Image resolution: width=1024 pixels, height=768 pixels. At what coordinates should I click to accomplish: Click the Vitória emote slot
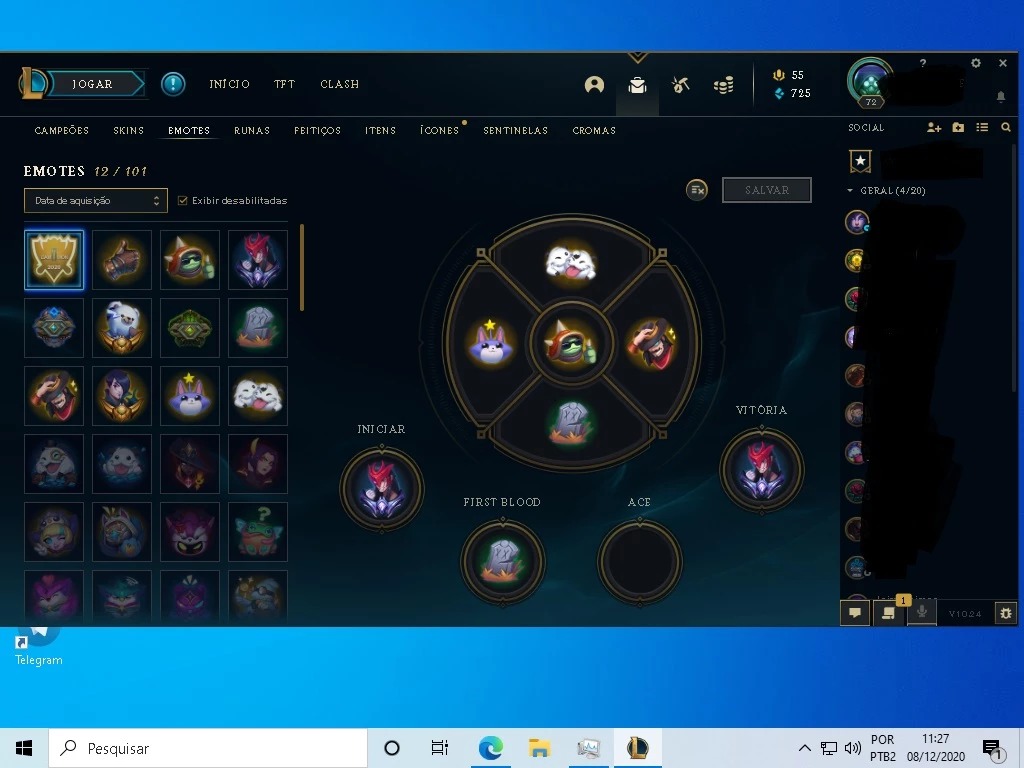click(761, 470)
